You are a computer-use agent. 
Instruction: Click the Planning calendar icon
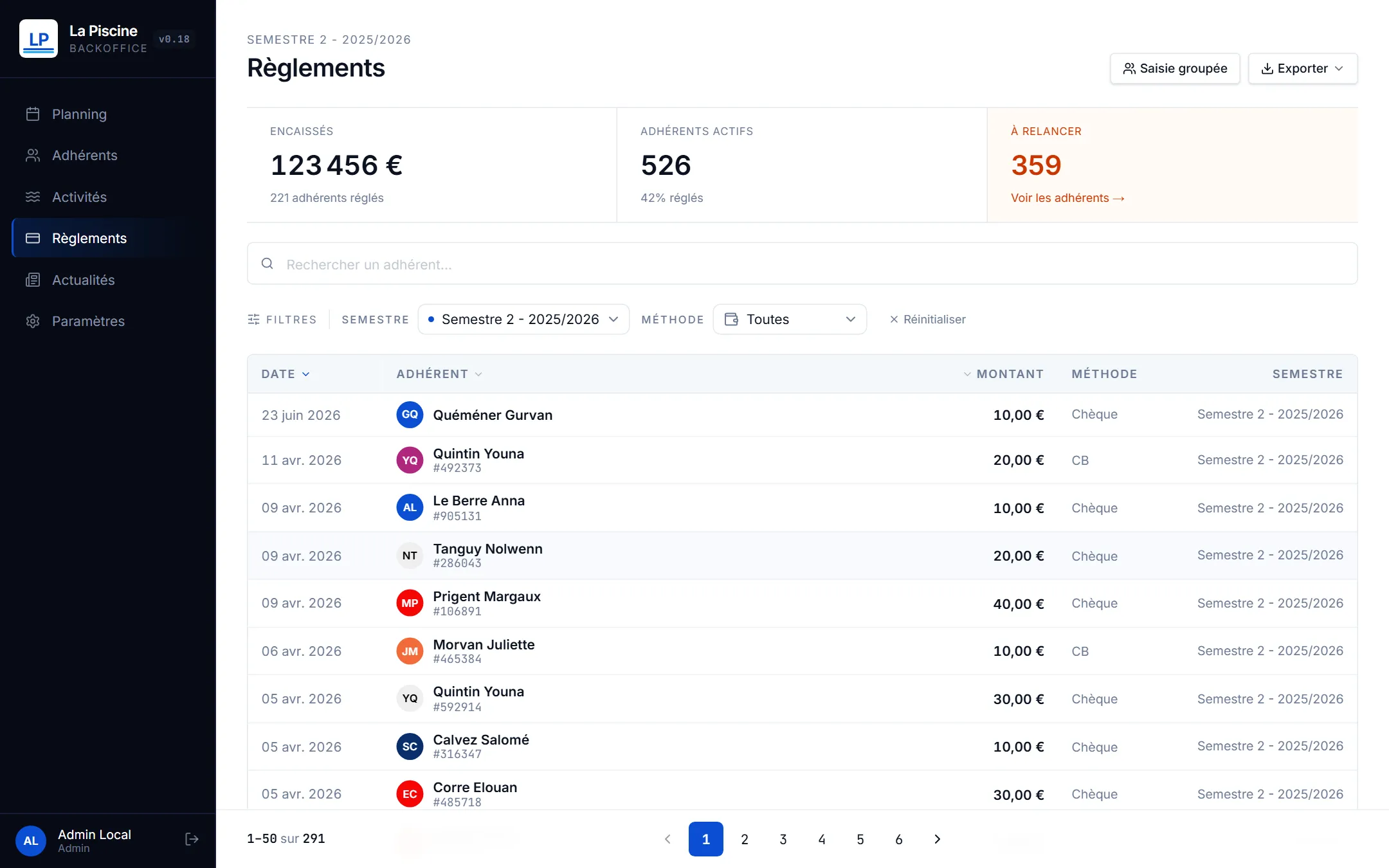point(33,114)
